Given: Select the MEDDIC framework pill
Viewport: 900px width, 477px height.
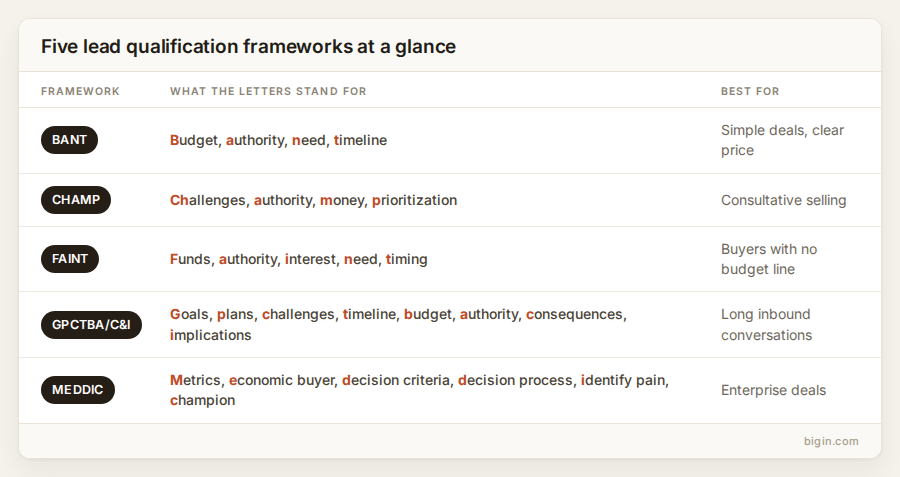Looking at the screenshot, I should point(77,390).
